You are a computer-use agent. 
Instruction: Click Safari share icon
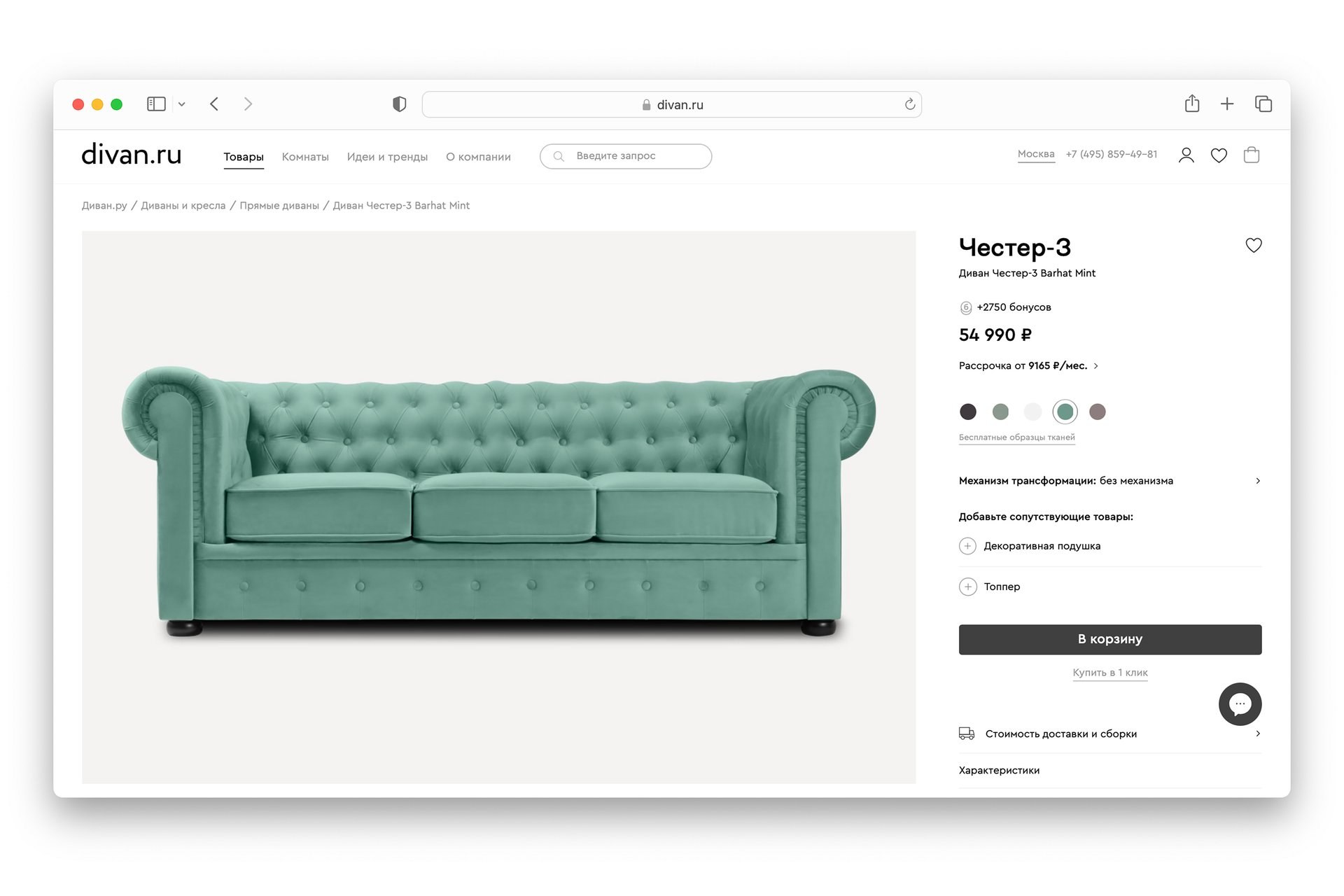1192,104
